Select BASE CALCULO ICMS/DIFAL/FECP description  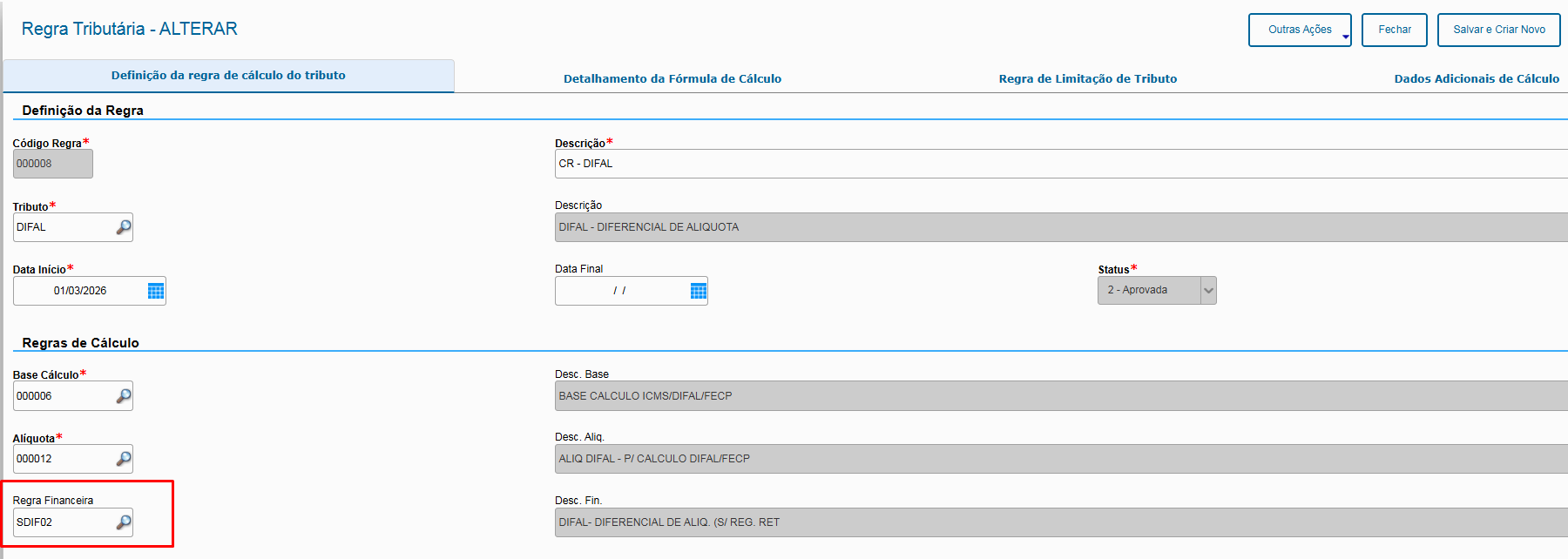(x=1061, y=396)
